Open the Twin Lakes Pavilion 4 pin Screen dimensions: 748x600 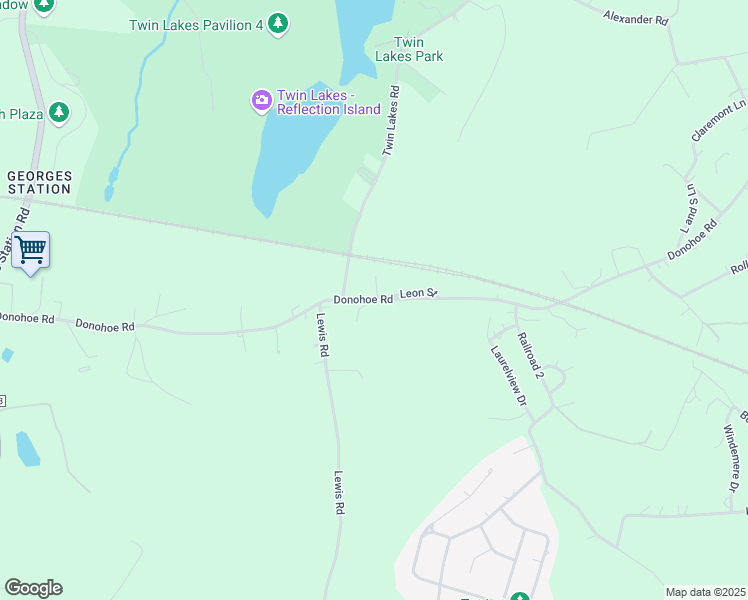click(278, 24)
